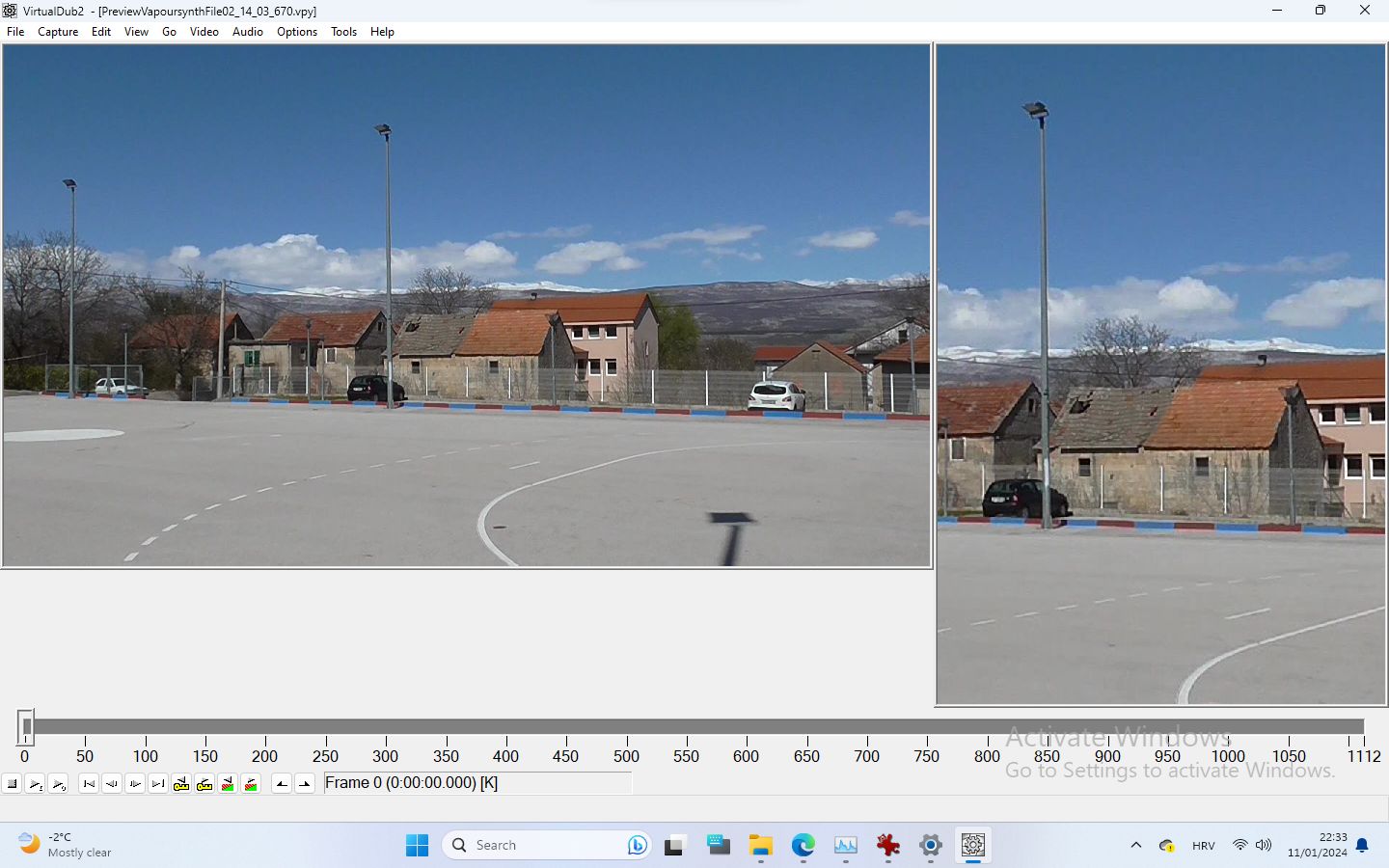Set the selection end mark
The height and width of the screenshot is (868, 1389).
point(305,784)
